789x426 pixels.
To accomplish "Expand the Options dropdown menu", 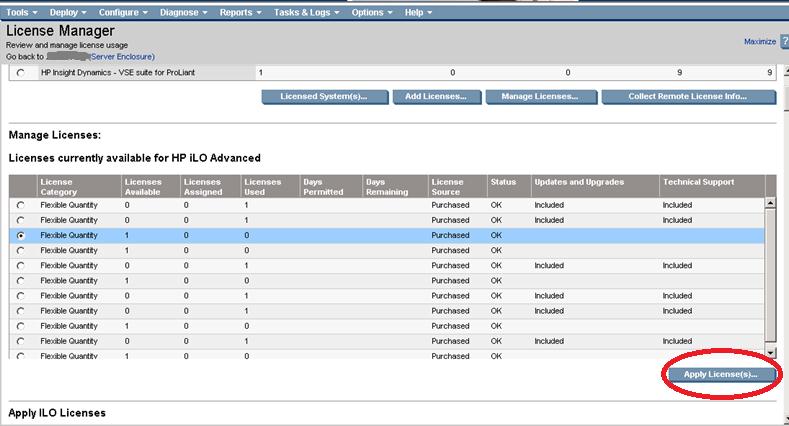I will click(x=372, y=13).
